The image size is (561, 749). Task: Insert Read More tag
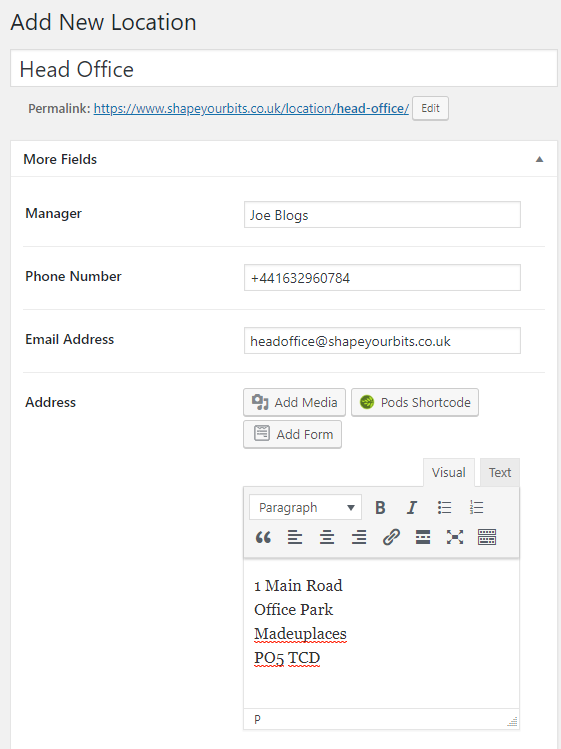click(423, 537)
